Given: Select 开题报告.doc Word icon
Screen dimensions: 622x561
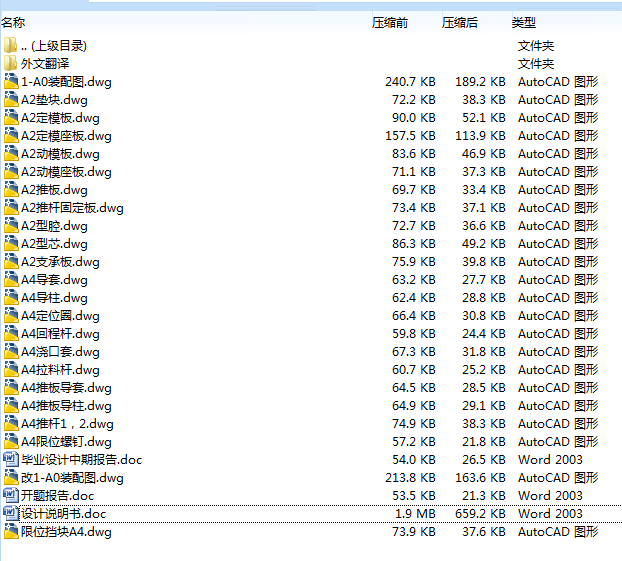Looking at the screenshot, I should pyautogui.click(x=11, y=495).
